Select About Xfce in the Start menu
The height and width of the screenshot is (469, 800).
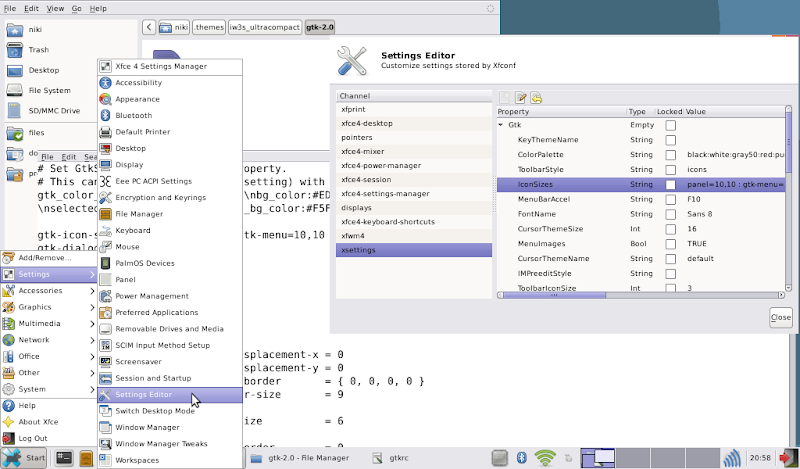coord(48,422)
